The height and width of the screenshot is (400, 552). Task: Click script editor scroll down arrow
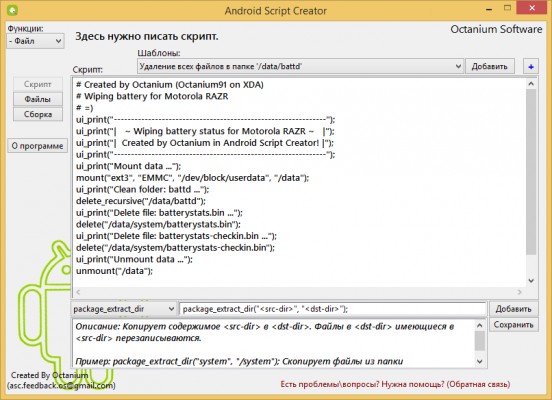coord(531,281)
